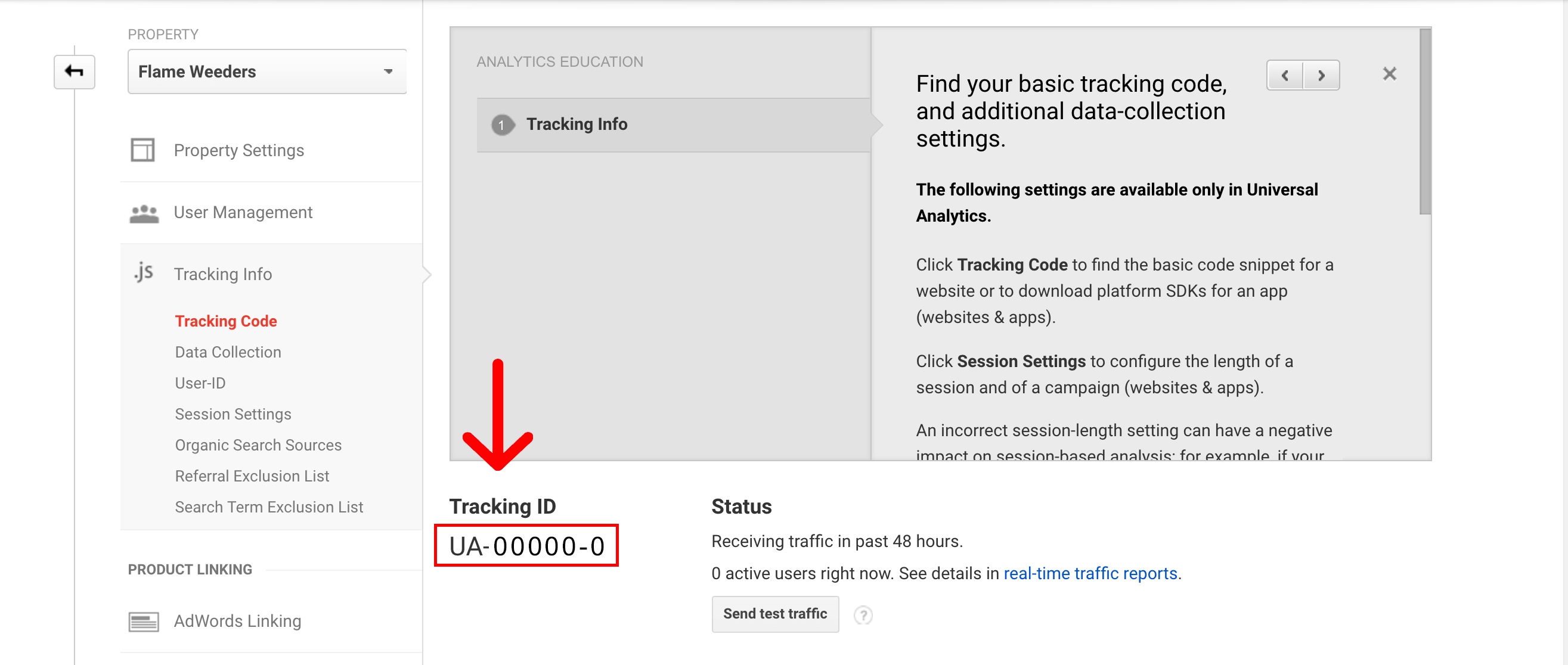
Task: Open Referral Exclusion List
Action: (252, 476)
